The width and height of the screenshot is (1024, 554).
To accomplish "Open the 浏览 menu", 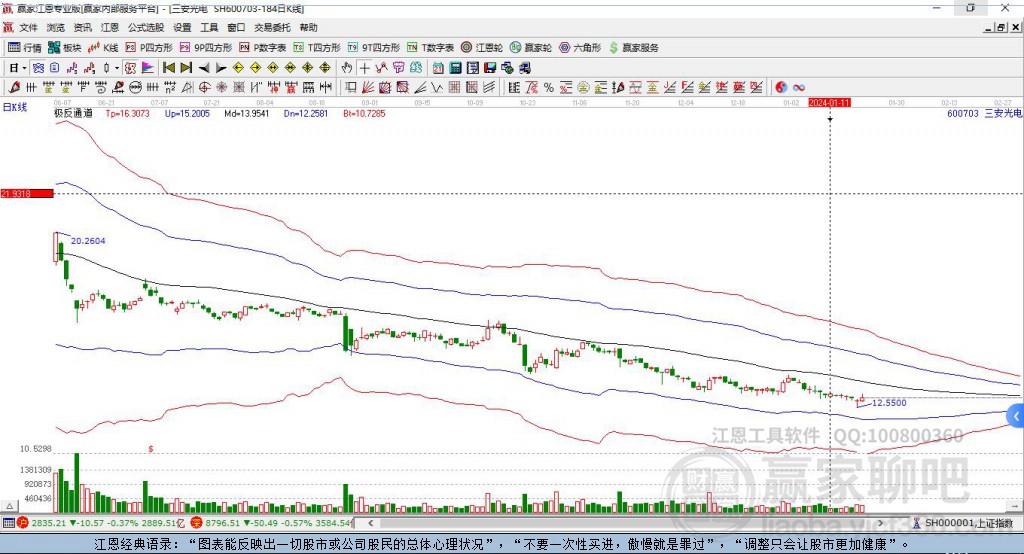I will tap(56, 27).
